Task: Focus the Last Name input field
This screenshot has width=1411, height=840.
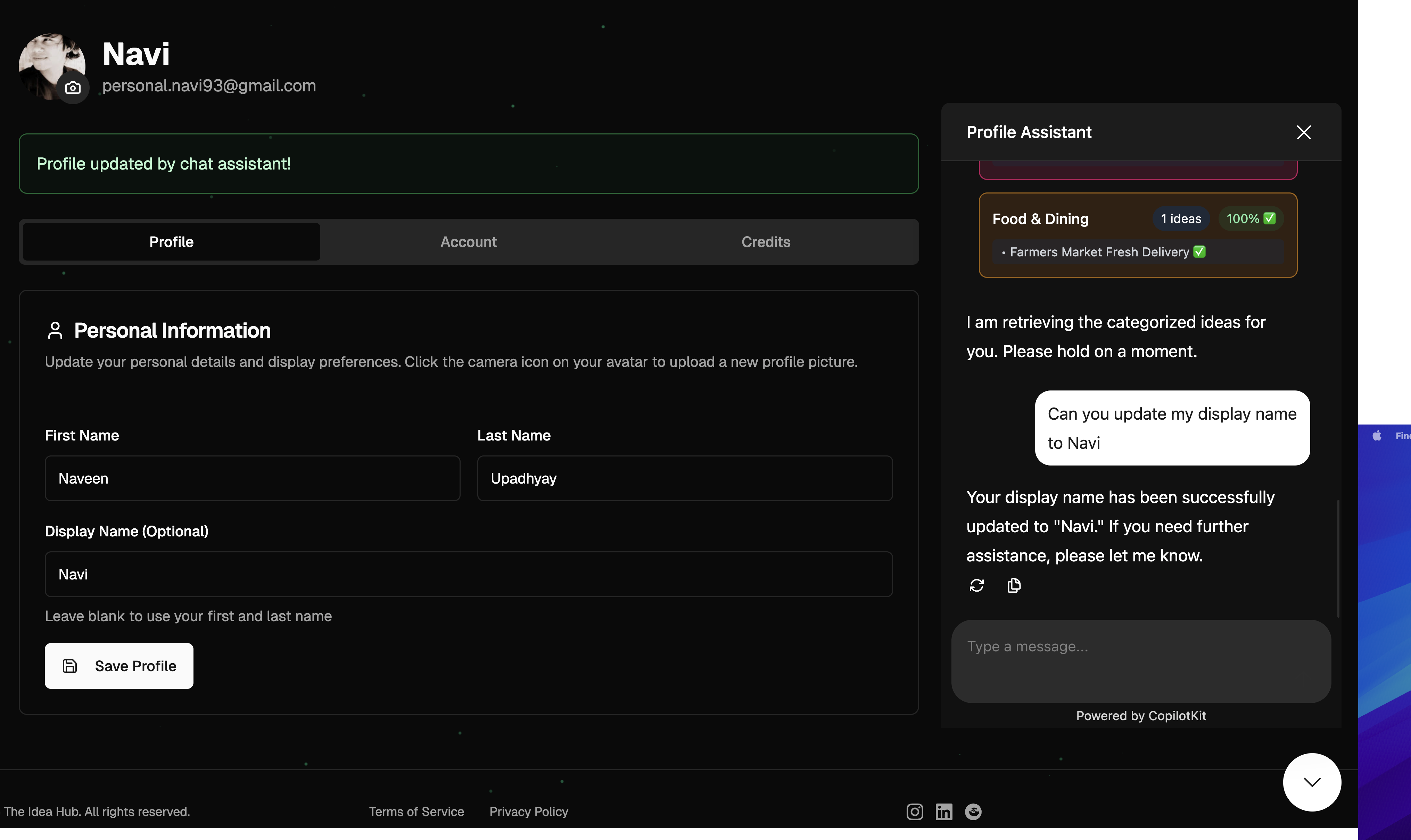Action: (684, 478)
